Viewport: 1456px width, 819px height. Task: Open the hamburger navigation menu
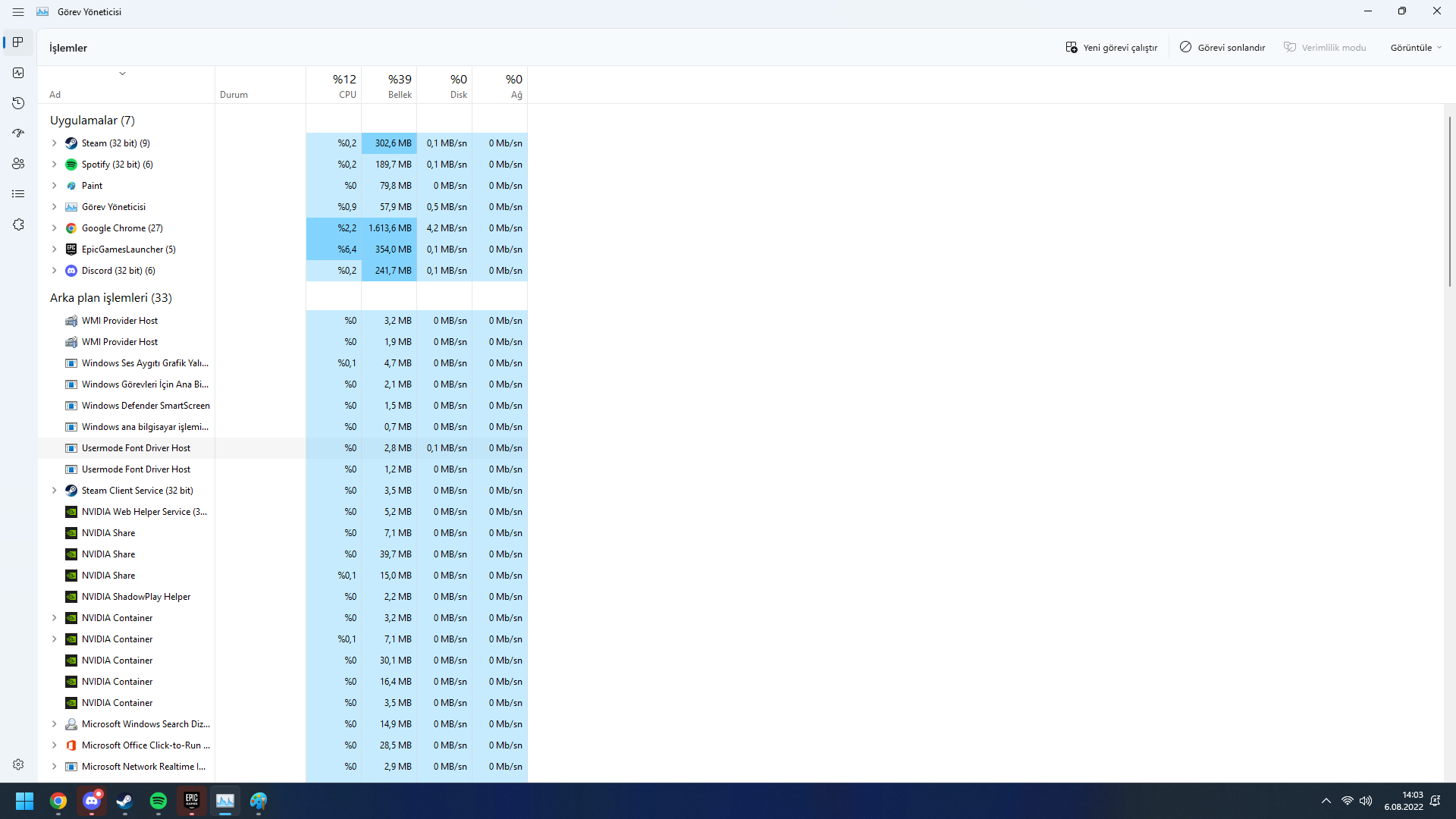18,12
